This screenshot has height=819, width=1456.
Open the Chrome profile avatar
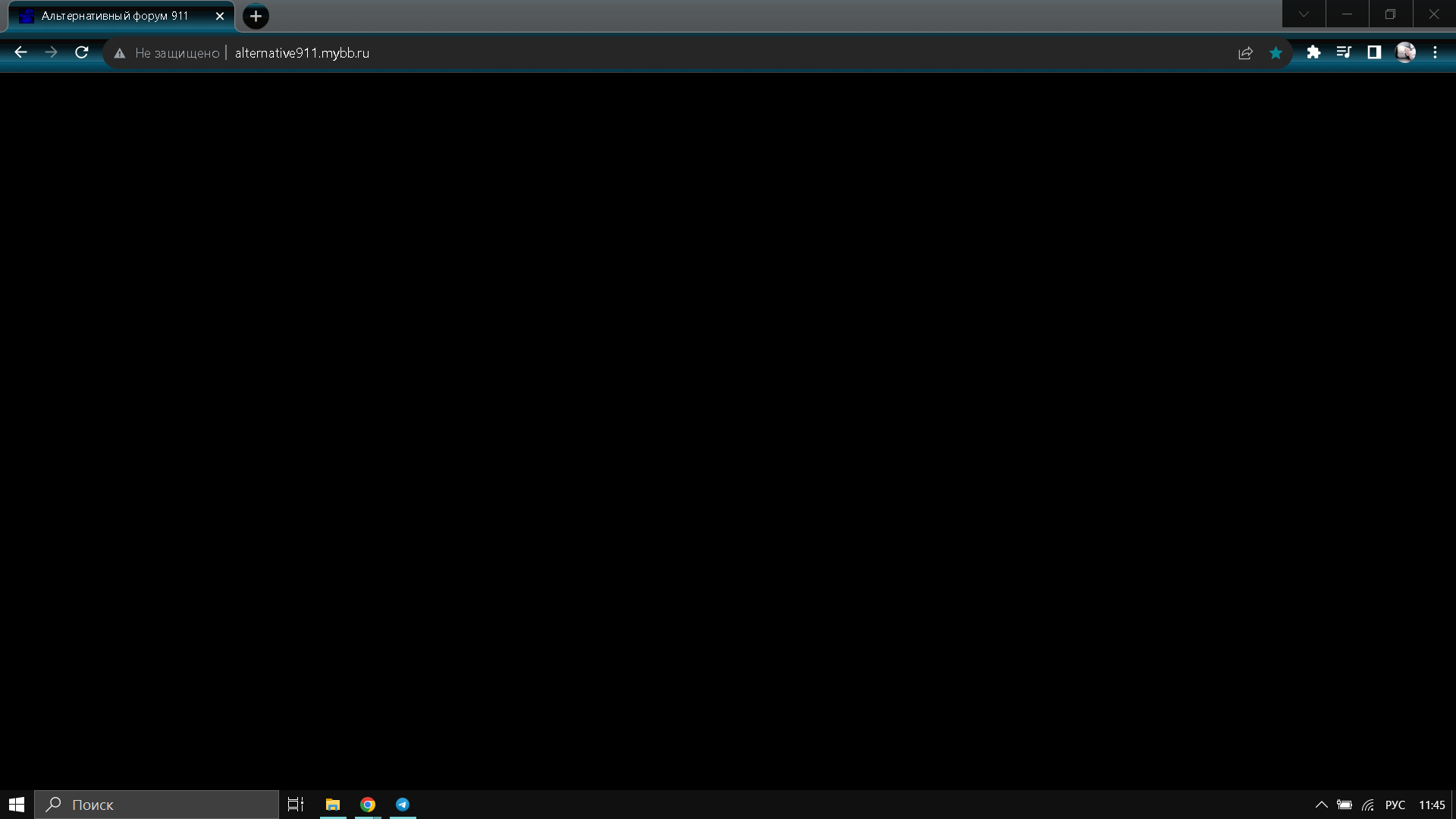tap(1405, 52)
